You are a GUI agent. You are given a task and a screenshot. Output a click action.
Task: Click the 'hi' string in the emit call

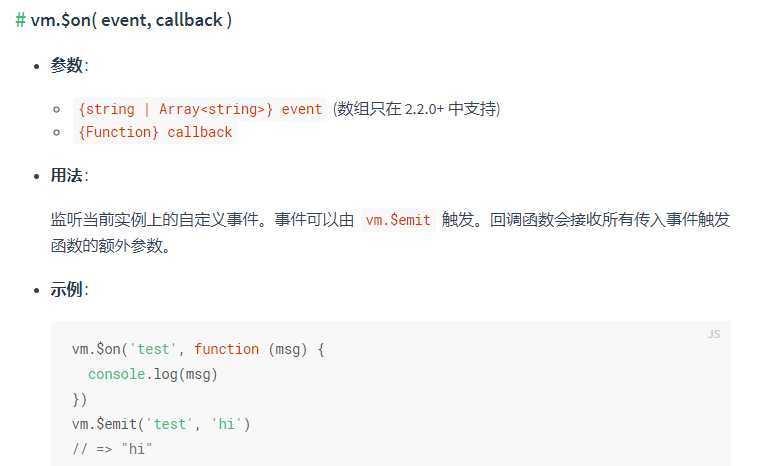(x=227, y=424)
